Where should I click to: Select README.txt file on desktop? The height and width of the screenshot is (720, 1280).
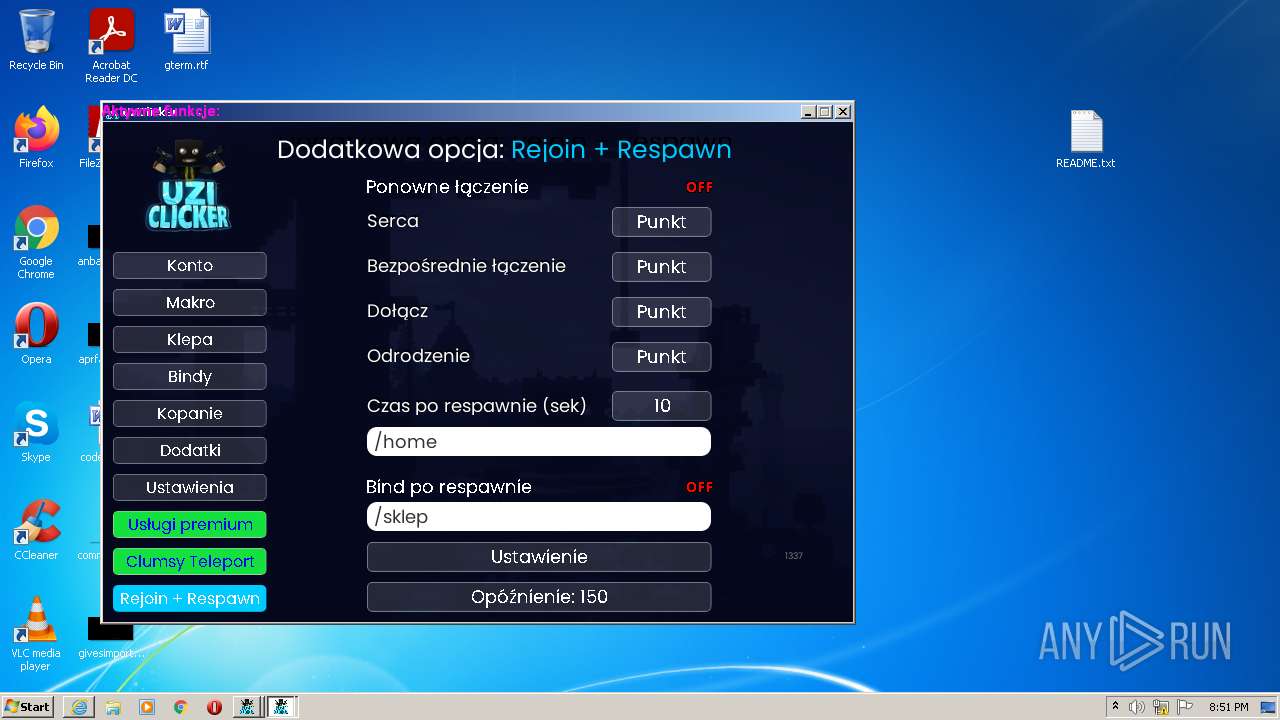coord(1085,139)
